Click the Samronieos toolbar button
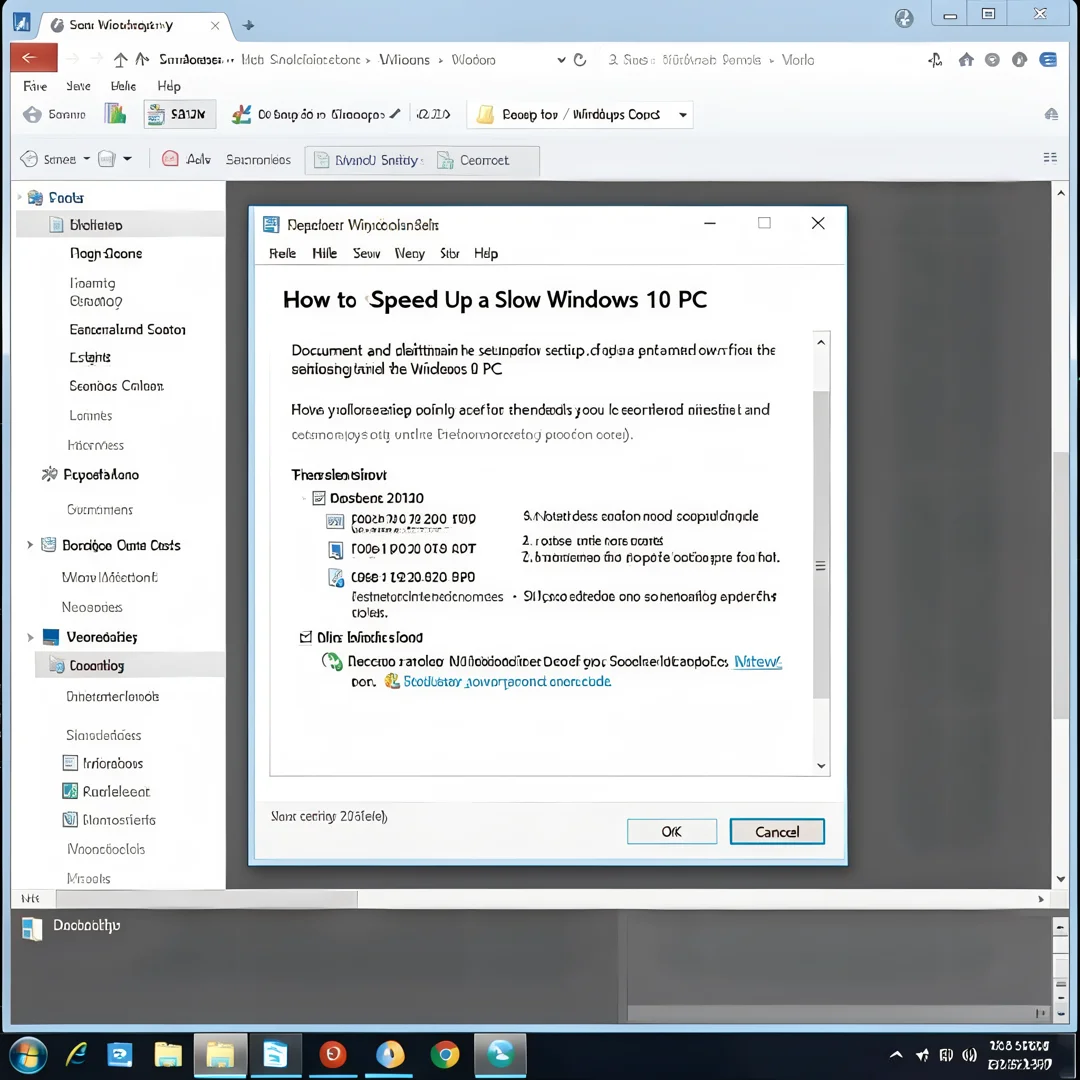 click(258, 160)
